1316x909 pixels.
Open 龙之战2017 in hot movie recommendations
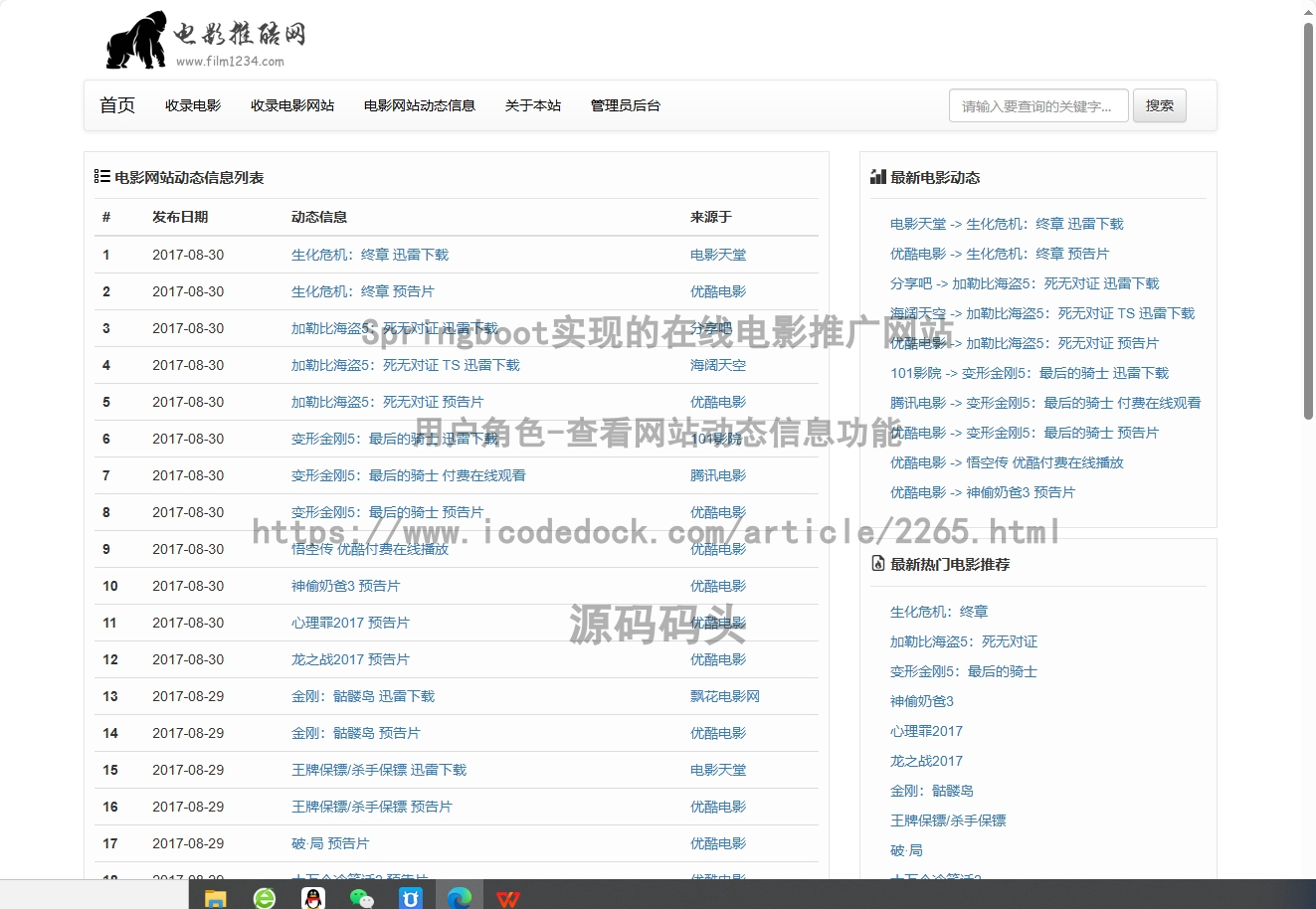click(926, 761)
